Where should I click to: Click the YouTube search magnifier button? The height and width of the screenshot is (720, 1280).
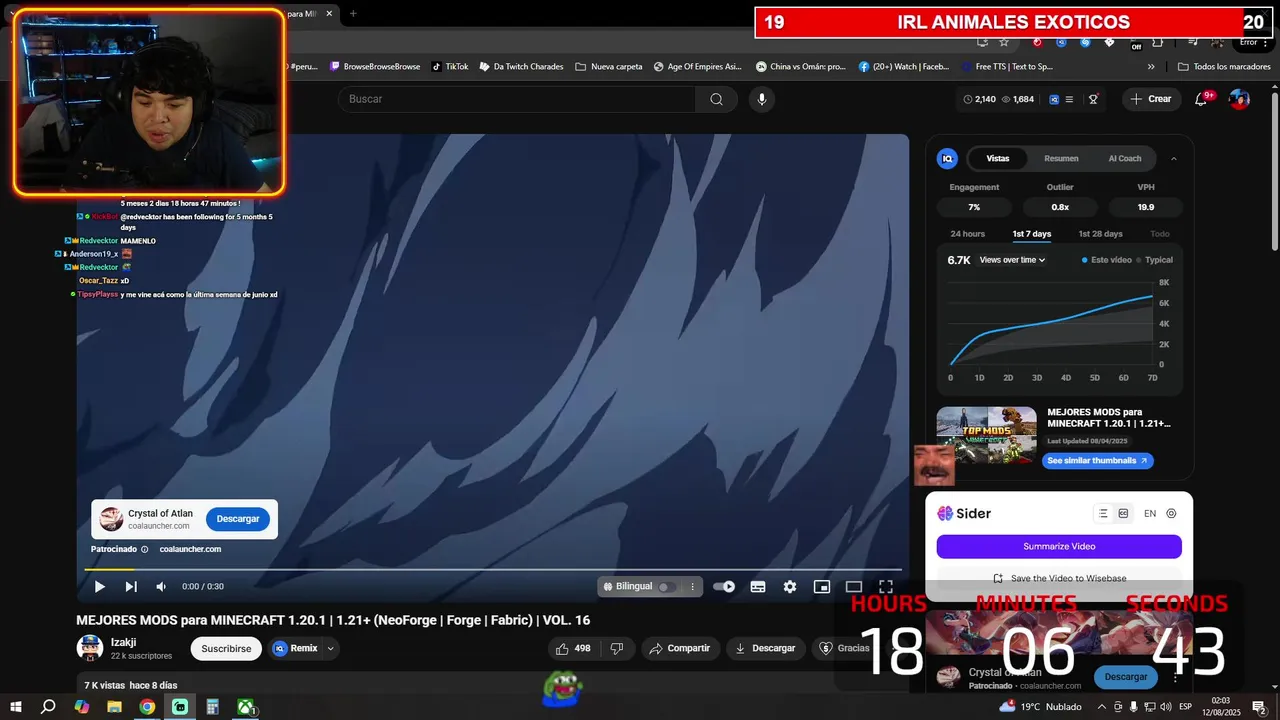coord(716,99)
